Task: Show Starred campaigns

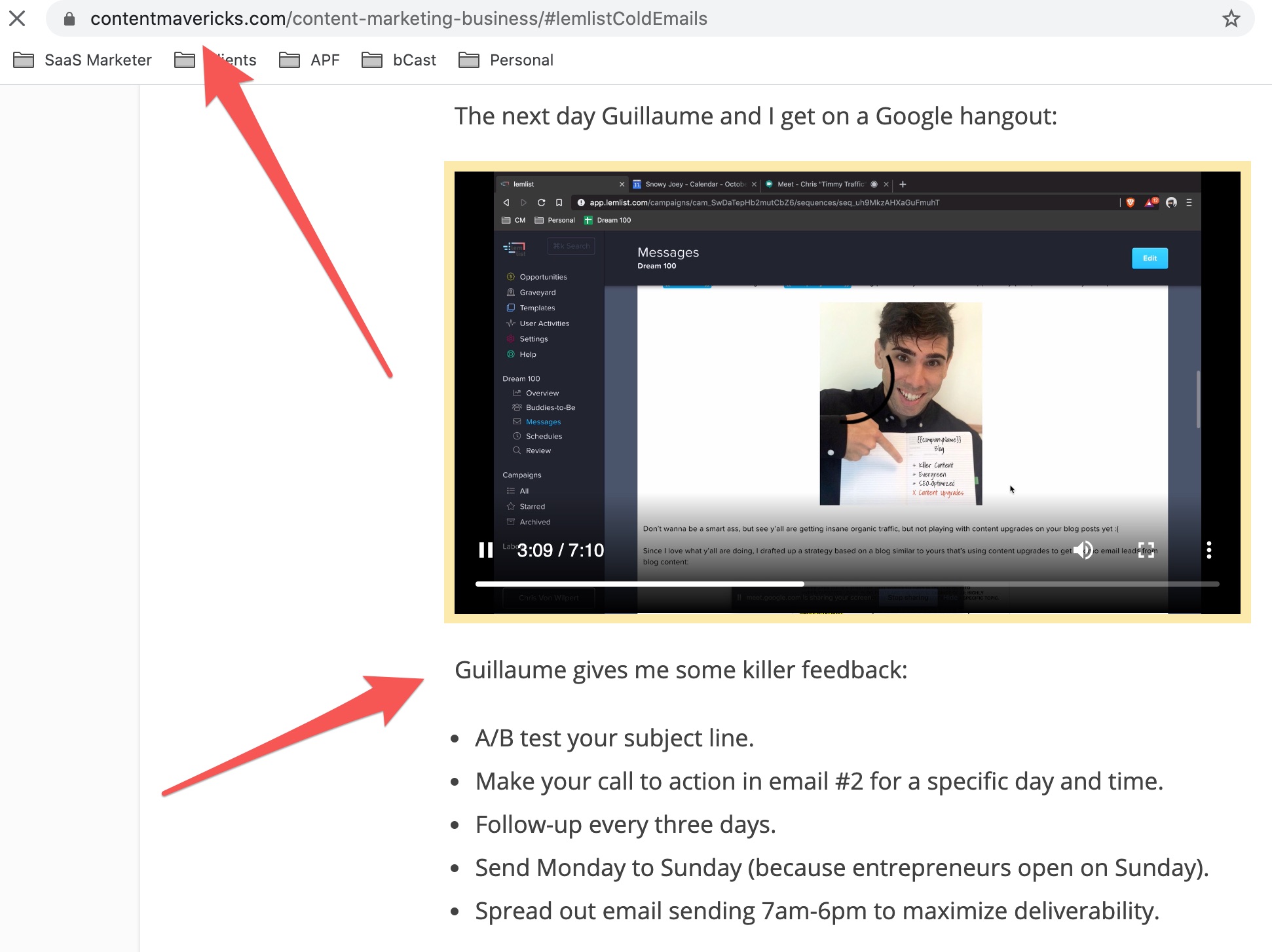Action: point(525,506)
